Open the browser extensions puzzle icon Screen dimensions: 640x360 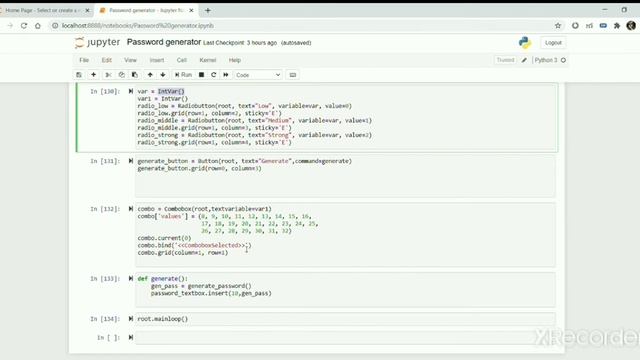click(x=617, y=26)
